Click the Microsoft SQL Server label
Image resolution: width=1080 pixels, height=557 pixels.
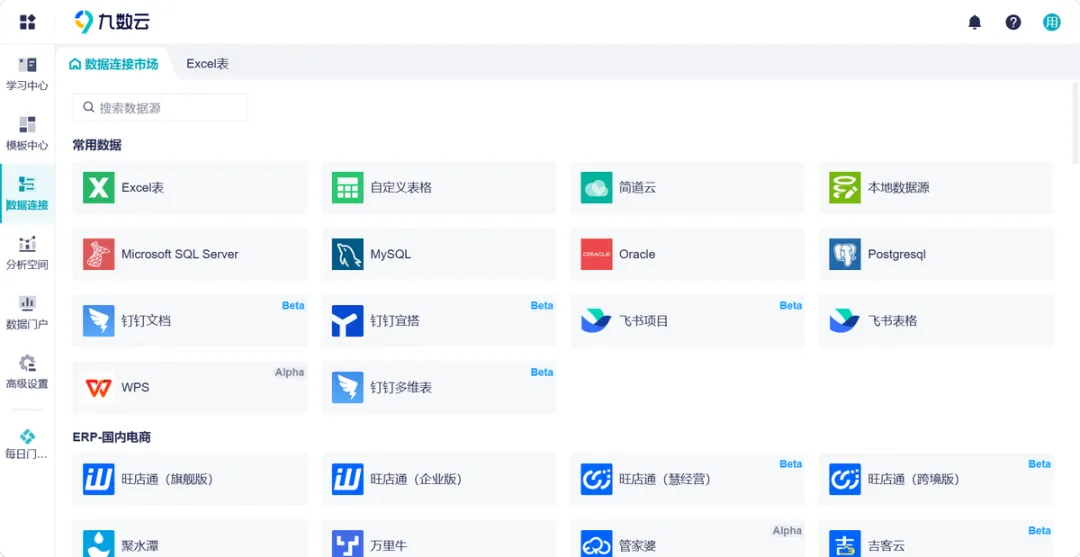click(x=180, y=254)
